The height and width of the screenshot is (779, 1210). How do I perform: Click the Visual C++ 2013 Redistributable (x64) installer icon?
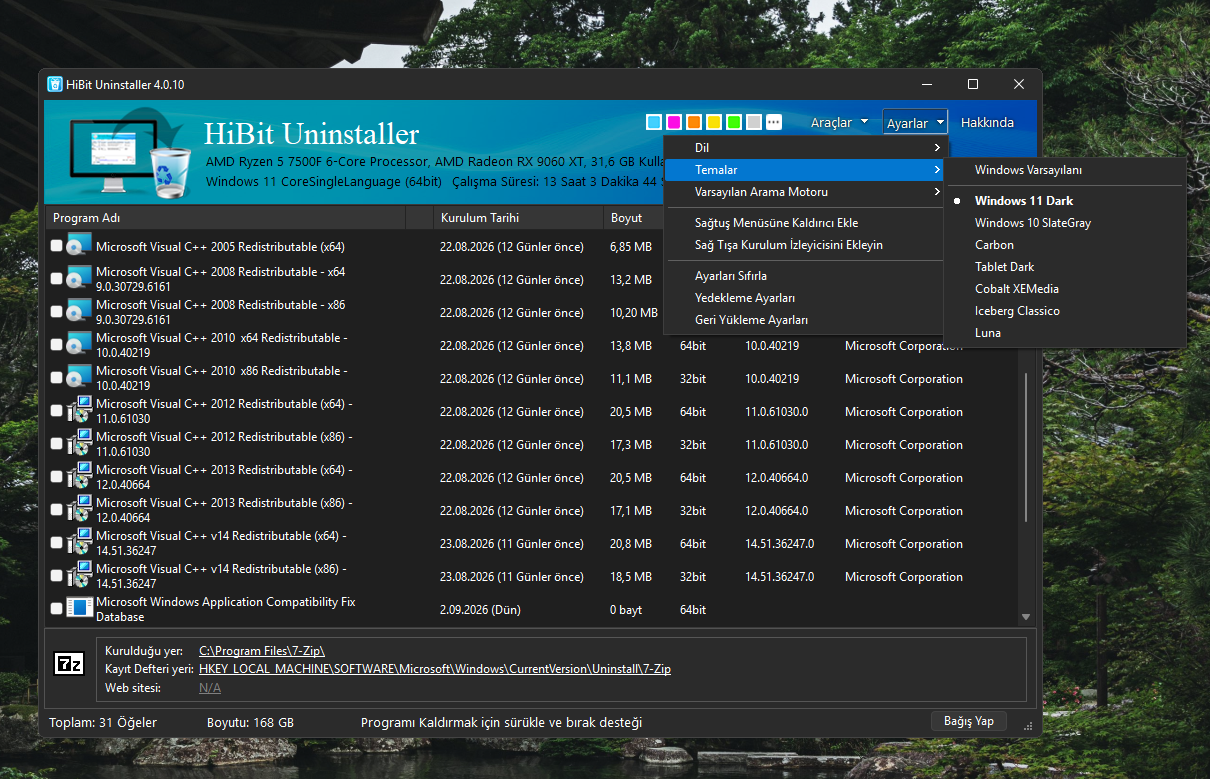tap(79, 477)
